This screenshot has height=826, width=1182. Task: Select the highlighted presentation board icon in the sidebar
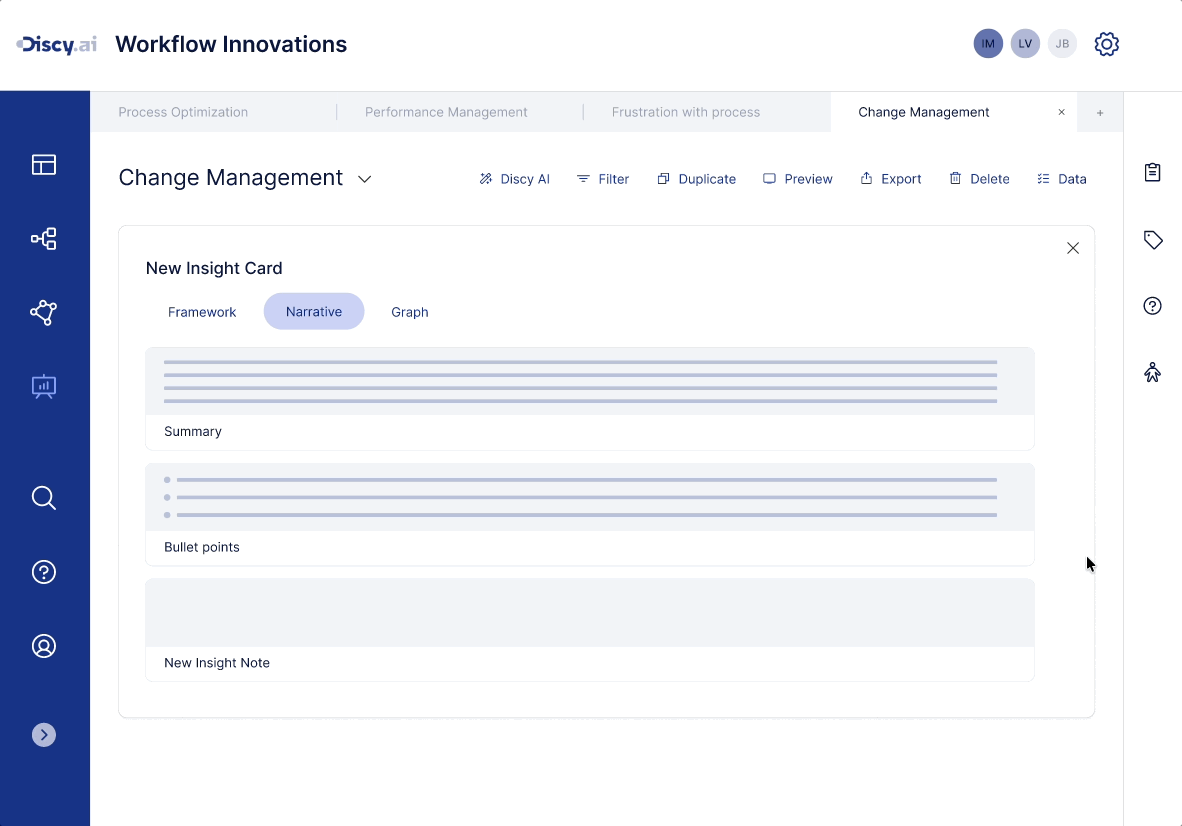click(x=44, y=386)
